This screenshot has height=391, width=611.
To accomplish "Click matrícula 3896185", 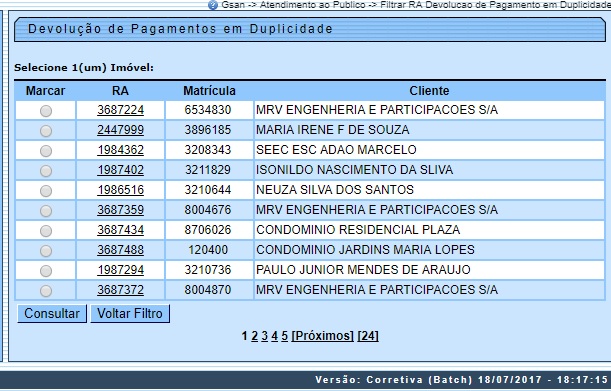I will tap(208, 130).
